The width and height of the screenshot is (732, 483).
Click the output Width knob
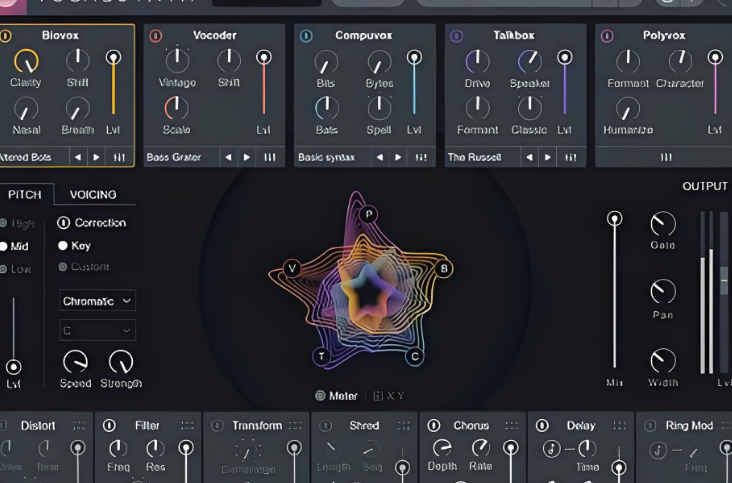[x=663, y=360]
